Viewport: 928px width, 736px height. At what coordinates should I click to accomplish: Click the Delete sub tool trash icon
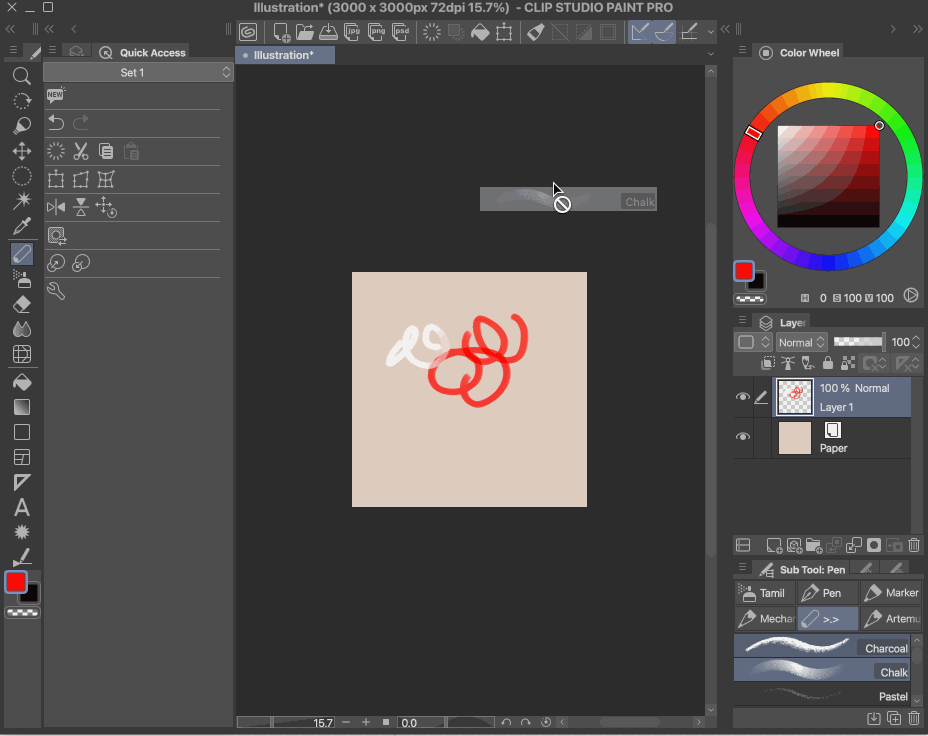(x=914, y=718)
